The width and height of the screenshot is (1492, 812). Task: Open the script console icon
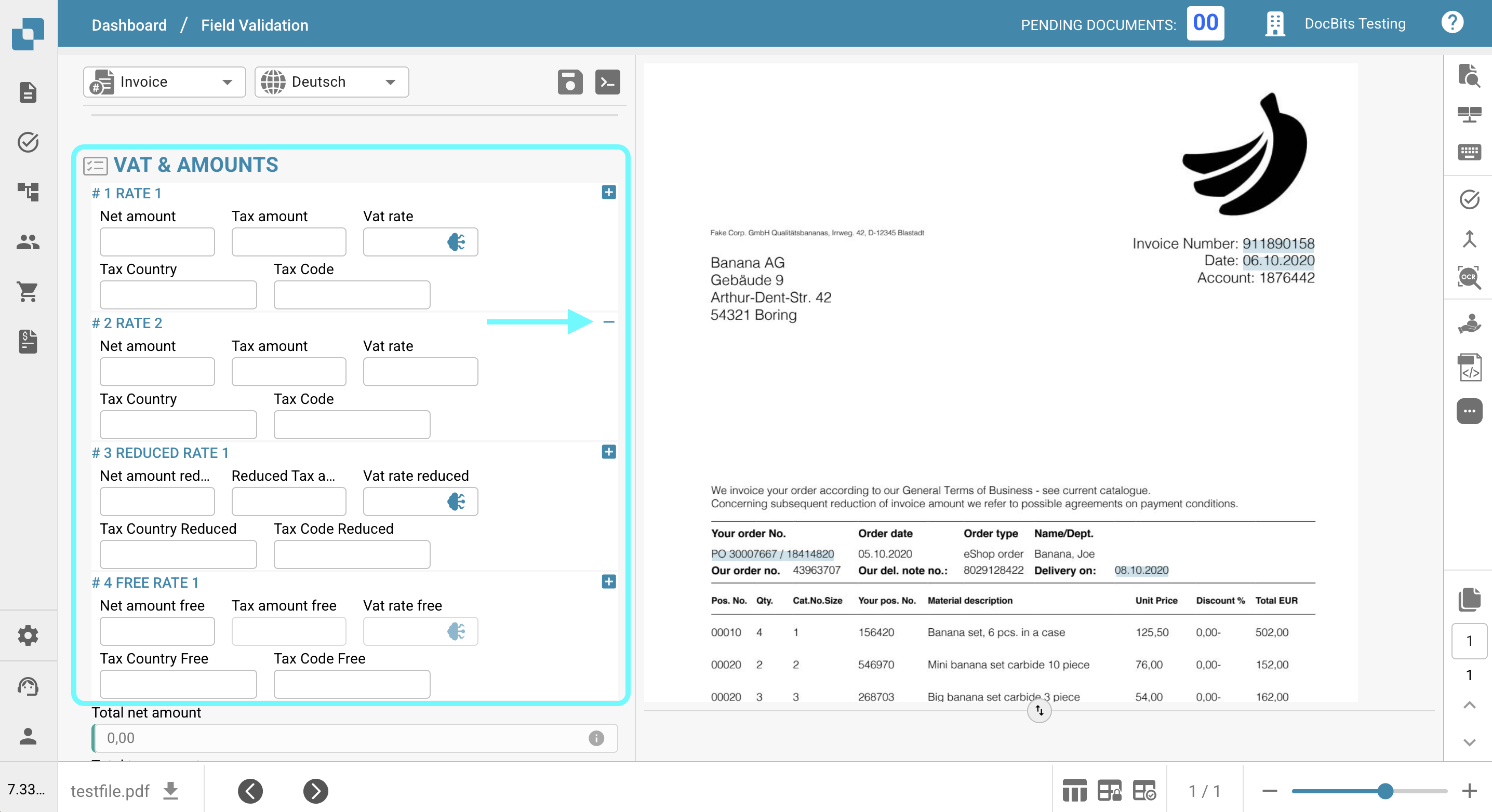pos(608,82)
